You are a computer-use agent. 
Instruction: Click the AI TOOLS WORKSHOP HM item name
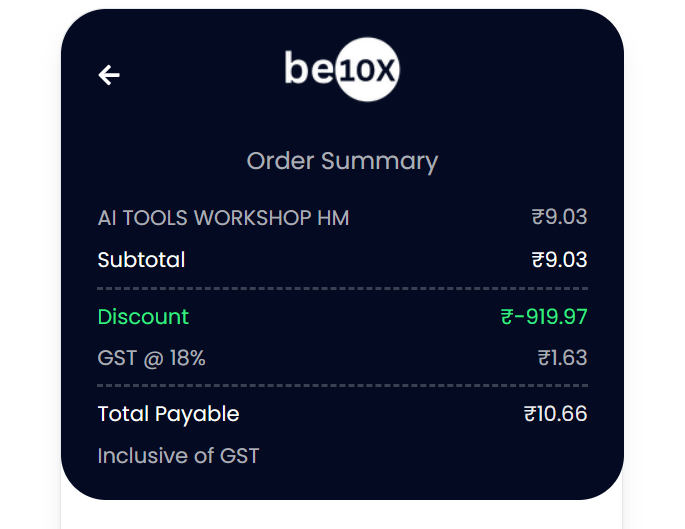[x=223, y=218]
